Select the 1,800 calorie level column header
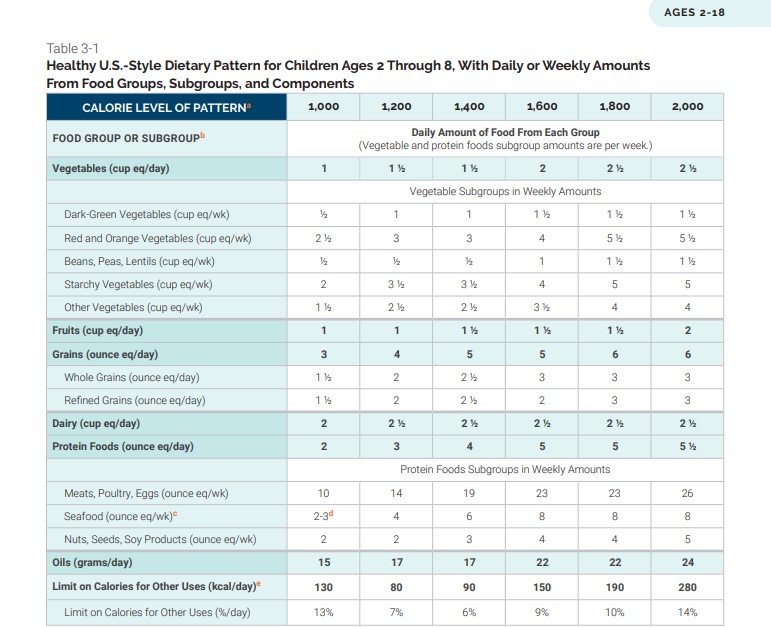Screen dimensions: 771x627 tap(614, 106)
